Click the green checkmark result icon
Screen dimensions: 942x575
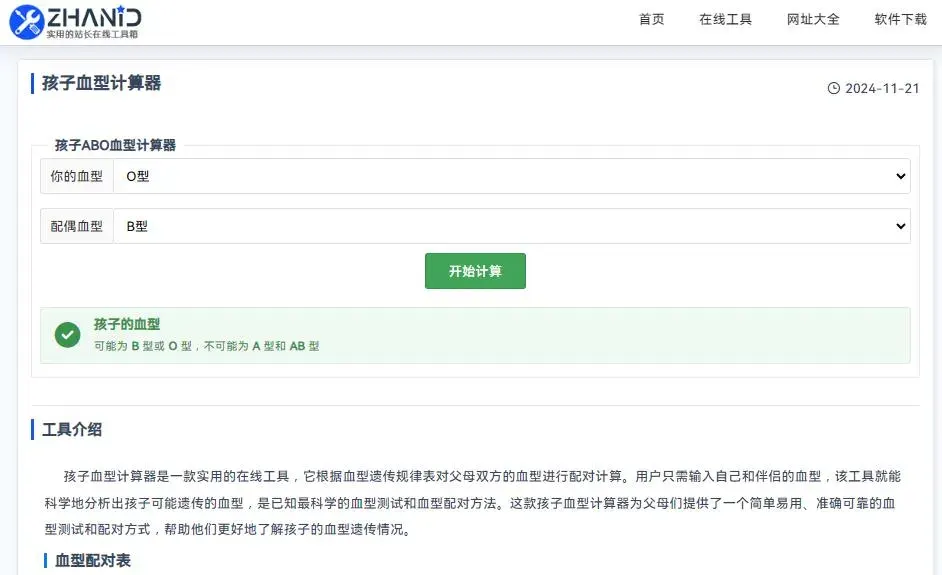(67, 335)
